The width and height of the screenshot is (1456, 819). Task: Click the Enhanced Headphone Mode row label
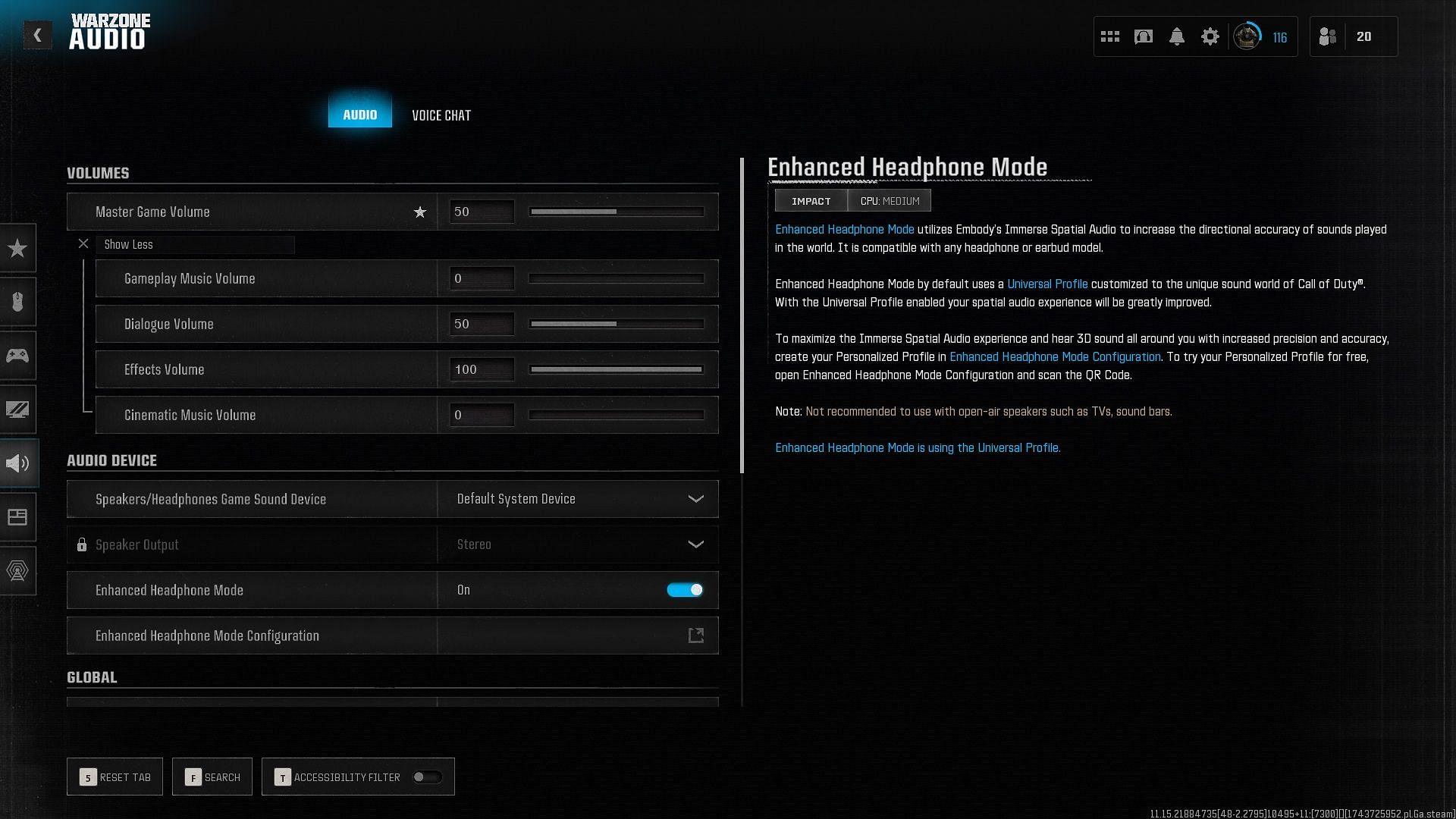[169, 590]
